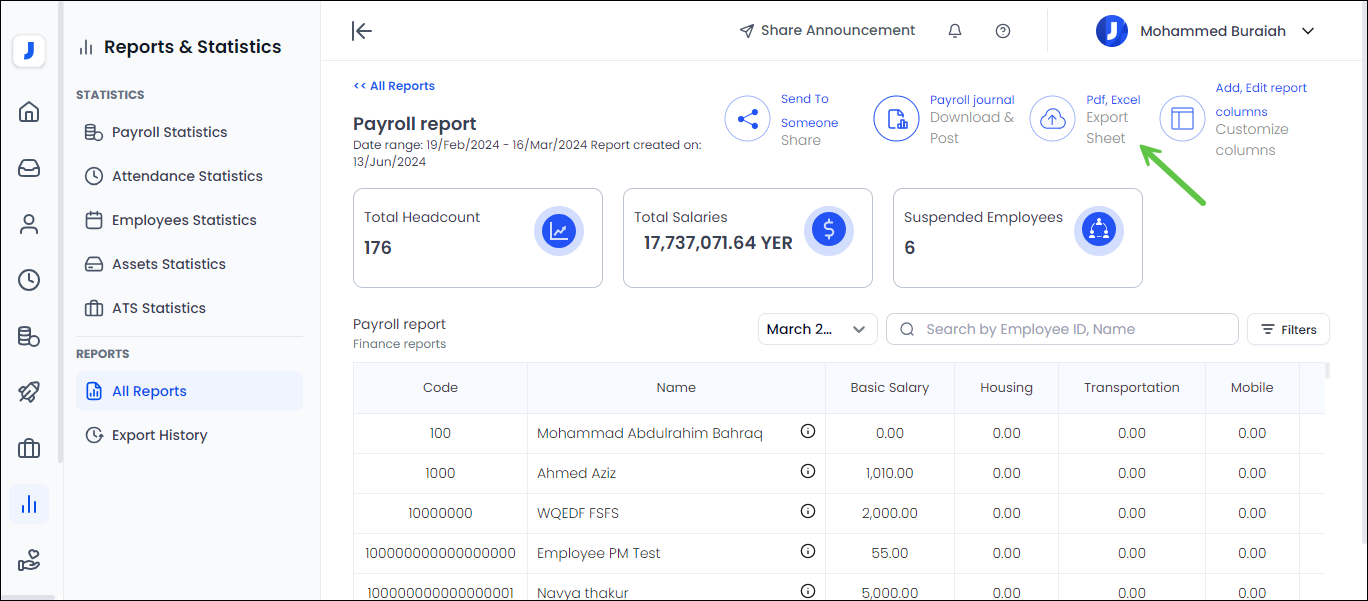Open the rocket icon in the sidebar
Screen dimensions: 1368x601
(x=29, y=392)
